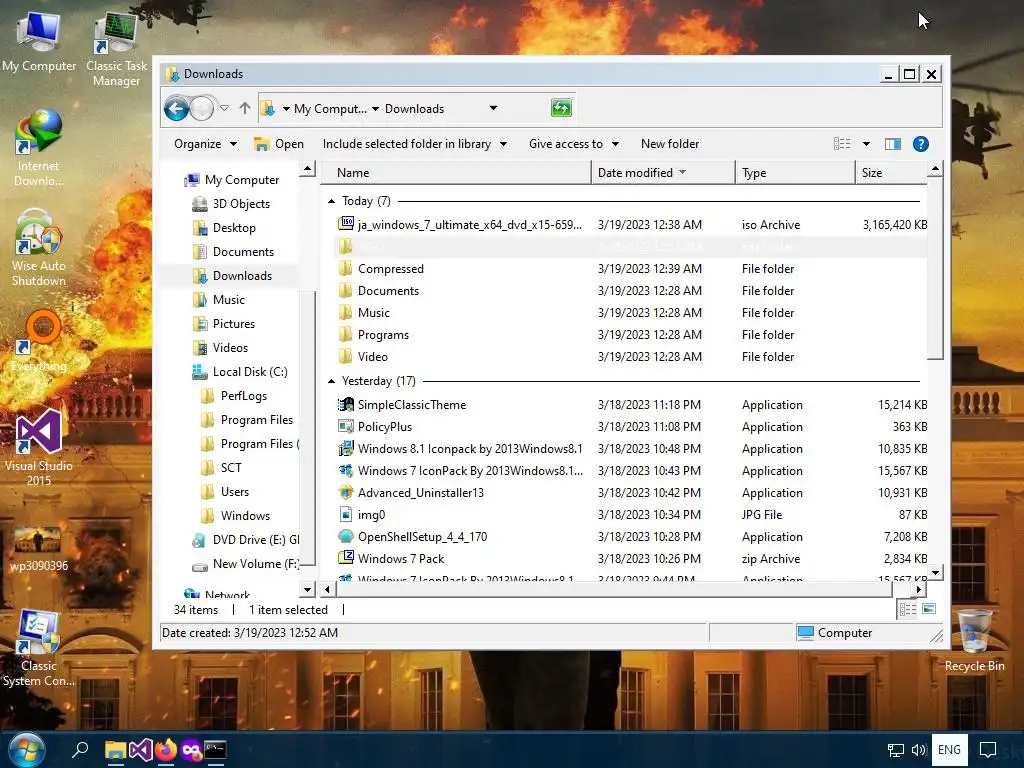1024x768 pixels.
Task: Click the Start button orb
Action: (26, 750)
